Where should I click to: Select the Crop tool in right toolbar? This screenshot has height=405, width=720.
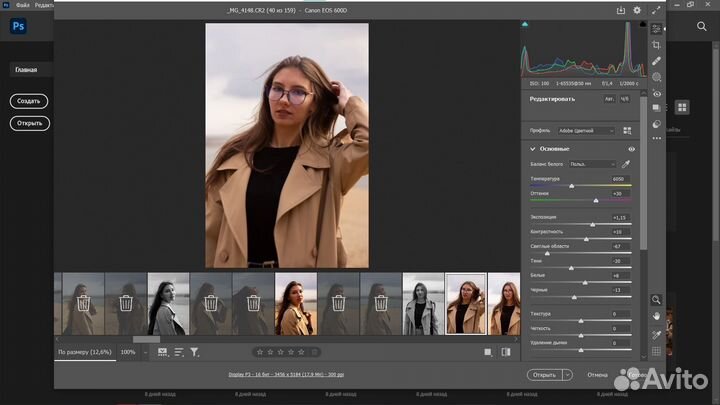(x=657, y=45)
